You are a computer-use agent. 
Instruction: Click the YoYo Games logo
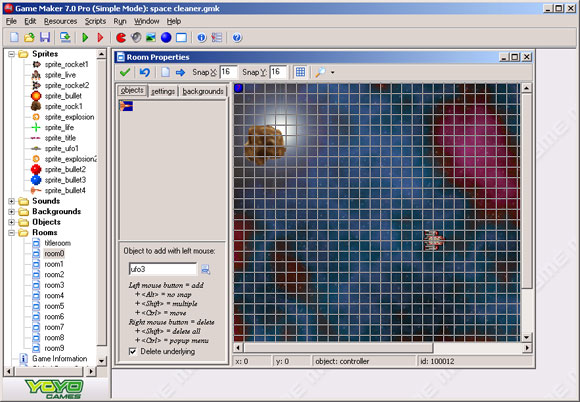[54, 389]
